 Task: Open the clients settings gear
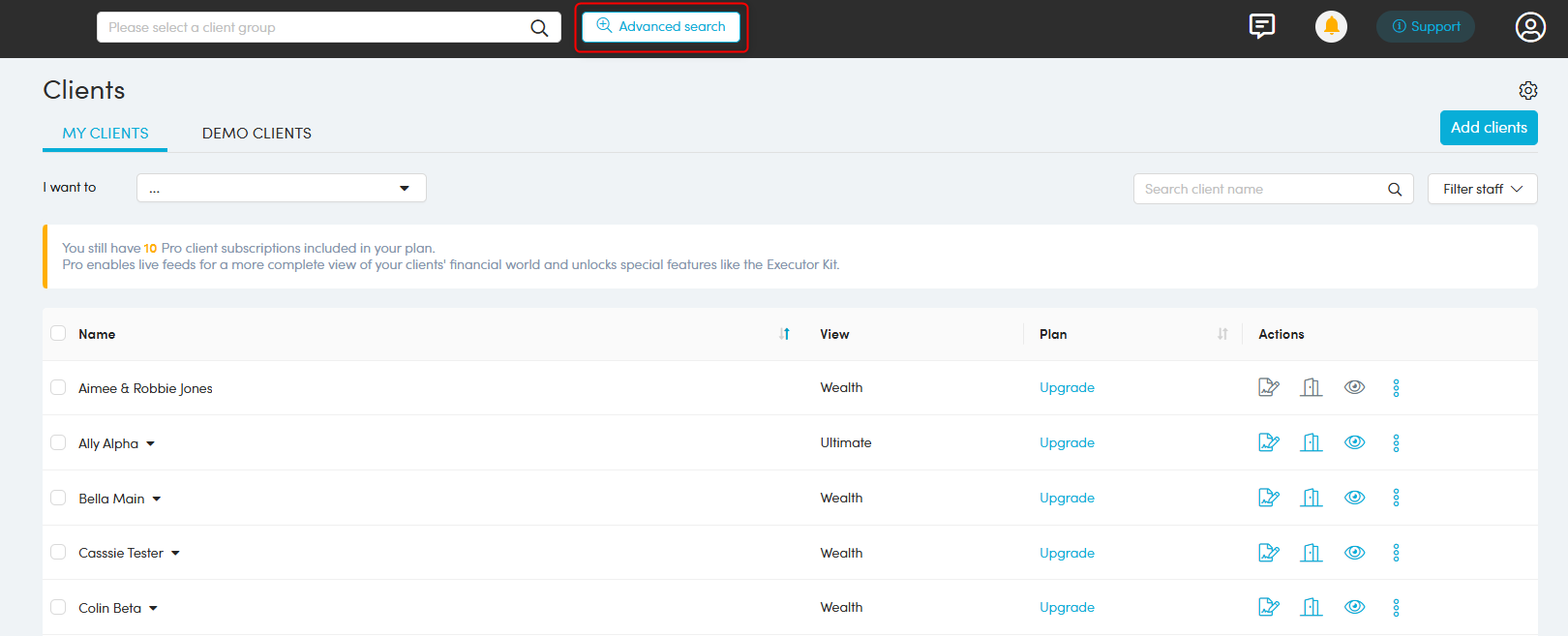tap(1527, 90)
